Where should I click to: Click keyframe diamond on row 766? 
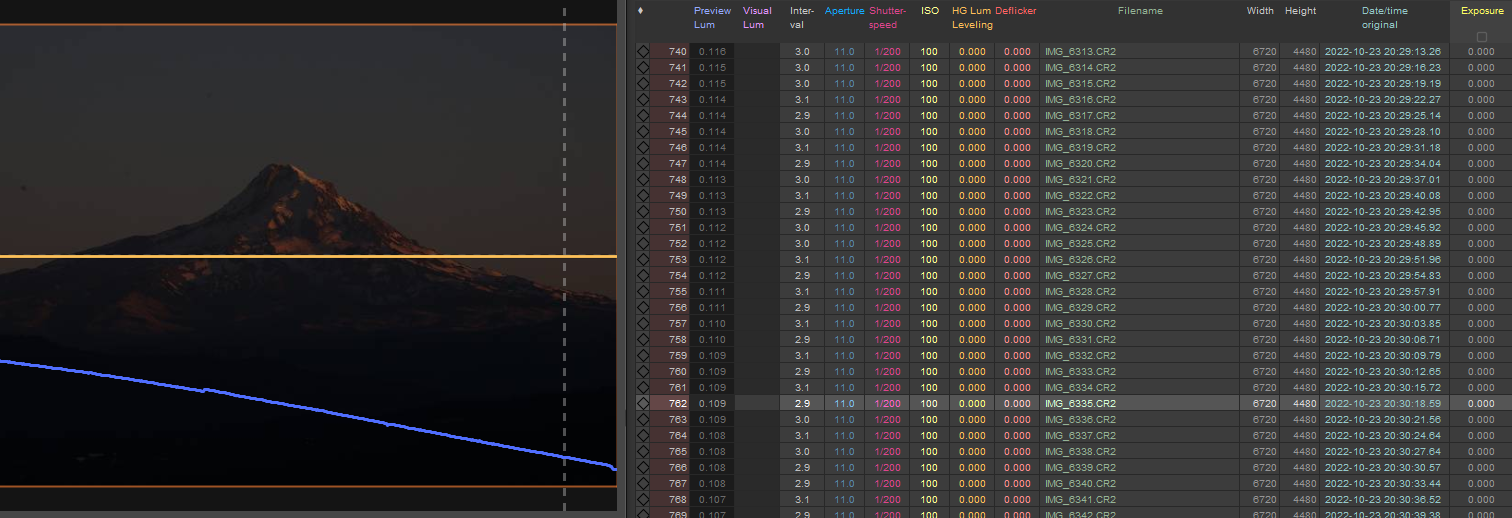(642, 468)
